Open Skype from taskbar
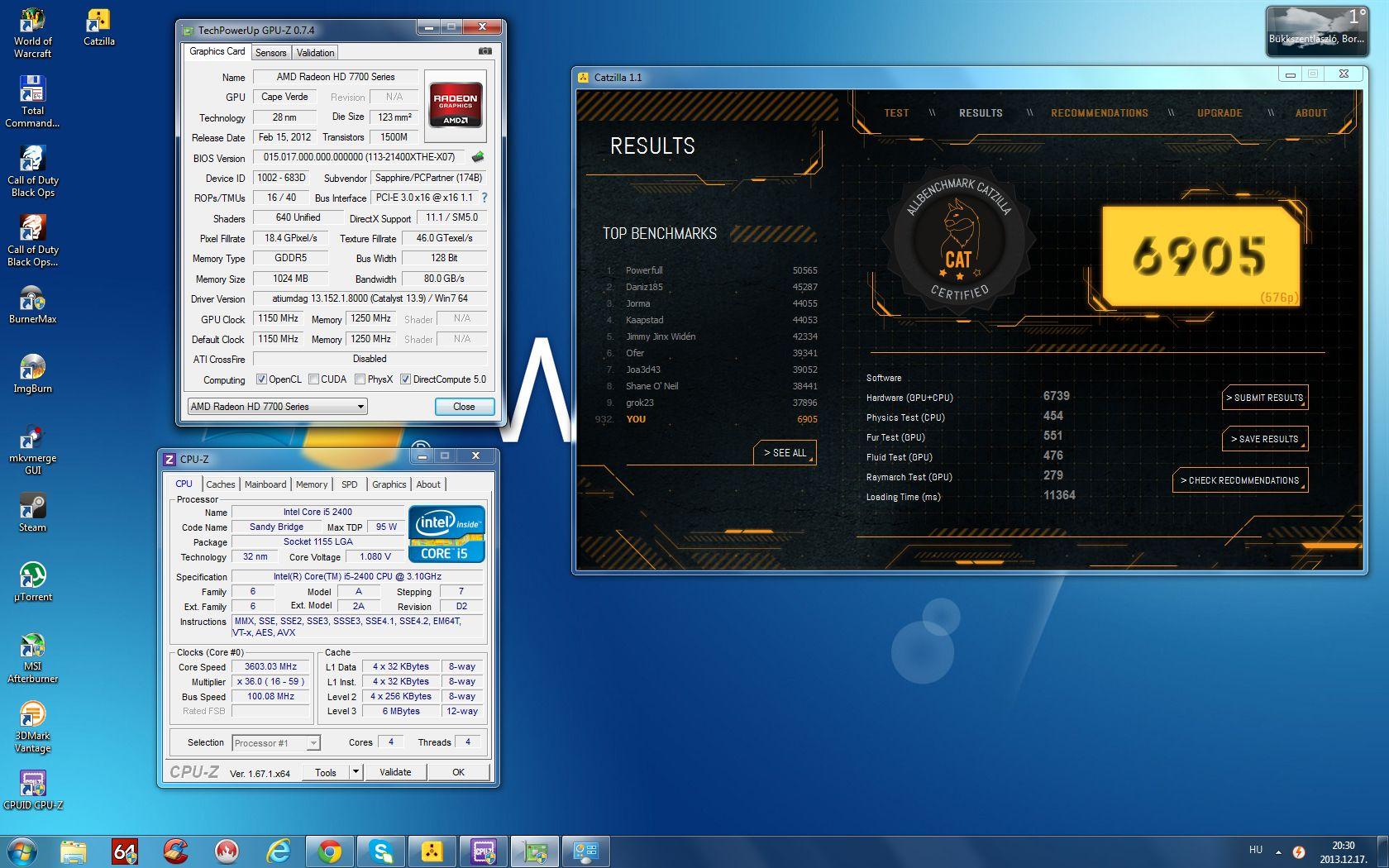This screenshot has height=868, width=1389. [381, 851]
